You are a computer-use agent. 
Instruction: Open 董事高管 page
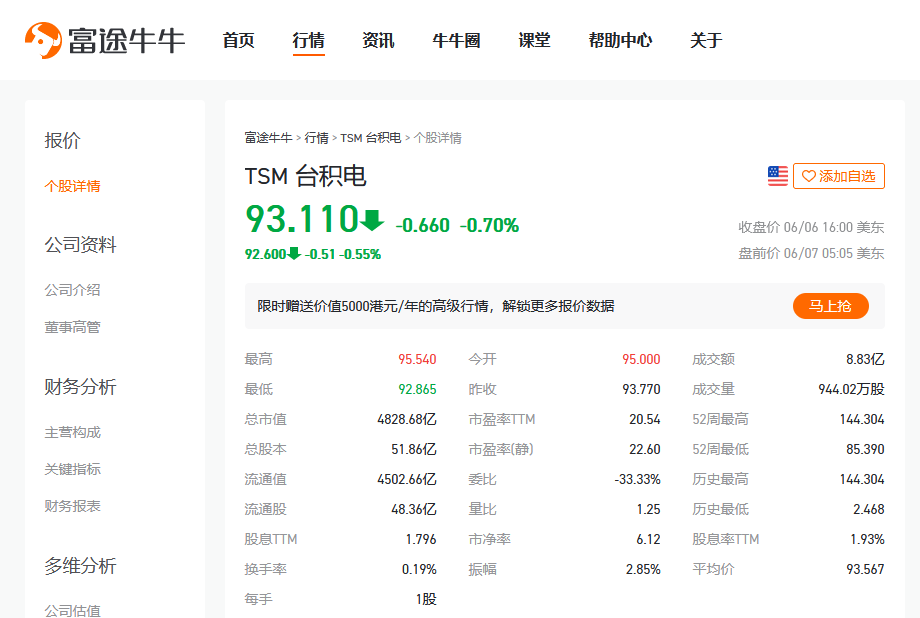point(75,327)
